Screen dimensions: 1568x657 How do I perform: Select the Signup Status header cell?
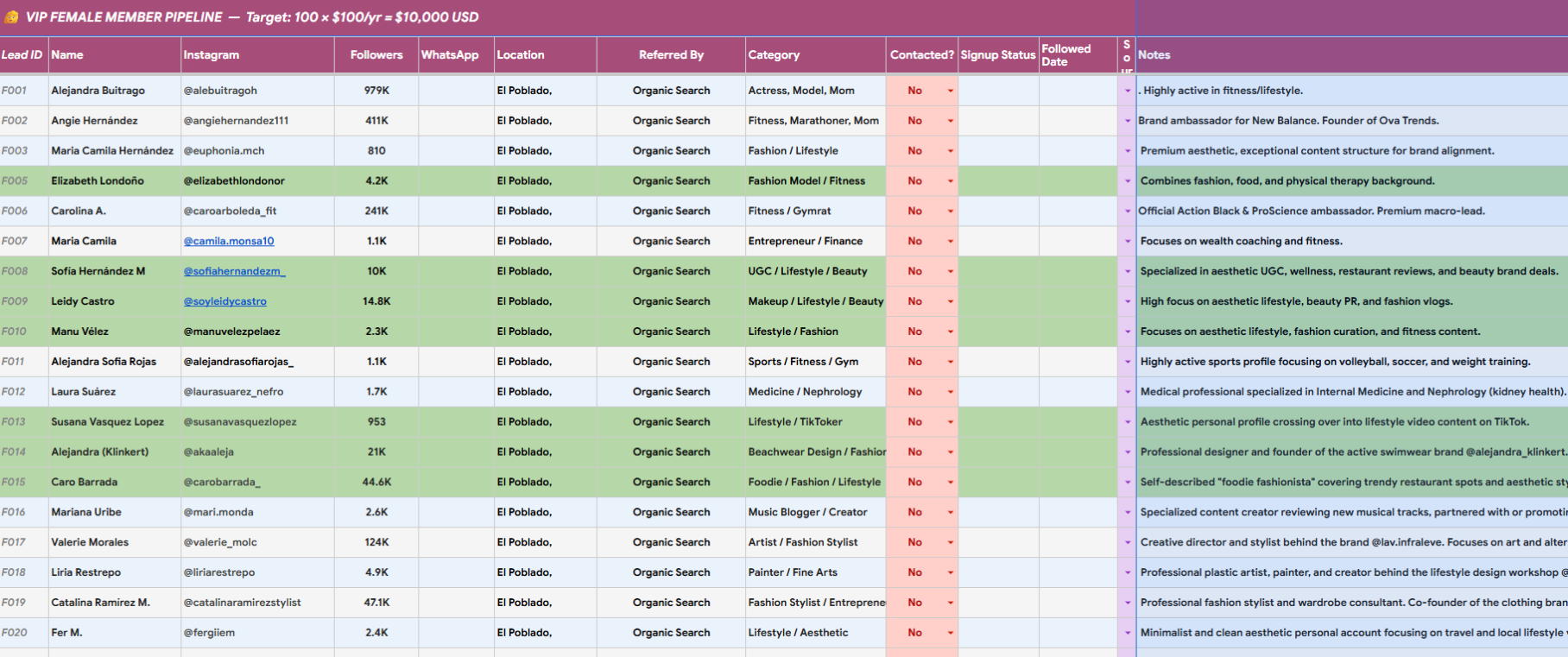(998, 55)
